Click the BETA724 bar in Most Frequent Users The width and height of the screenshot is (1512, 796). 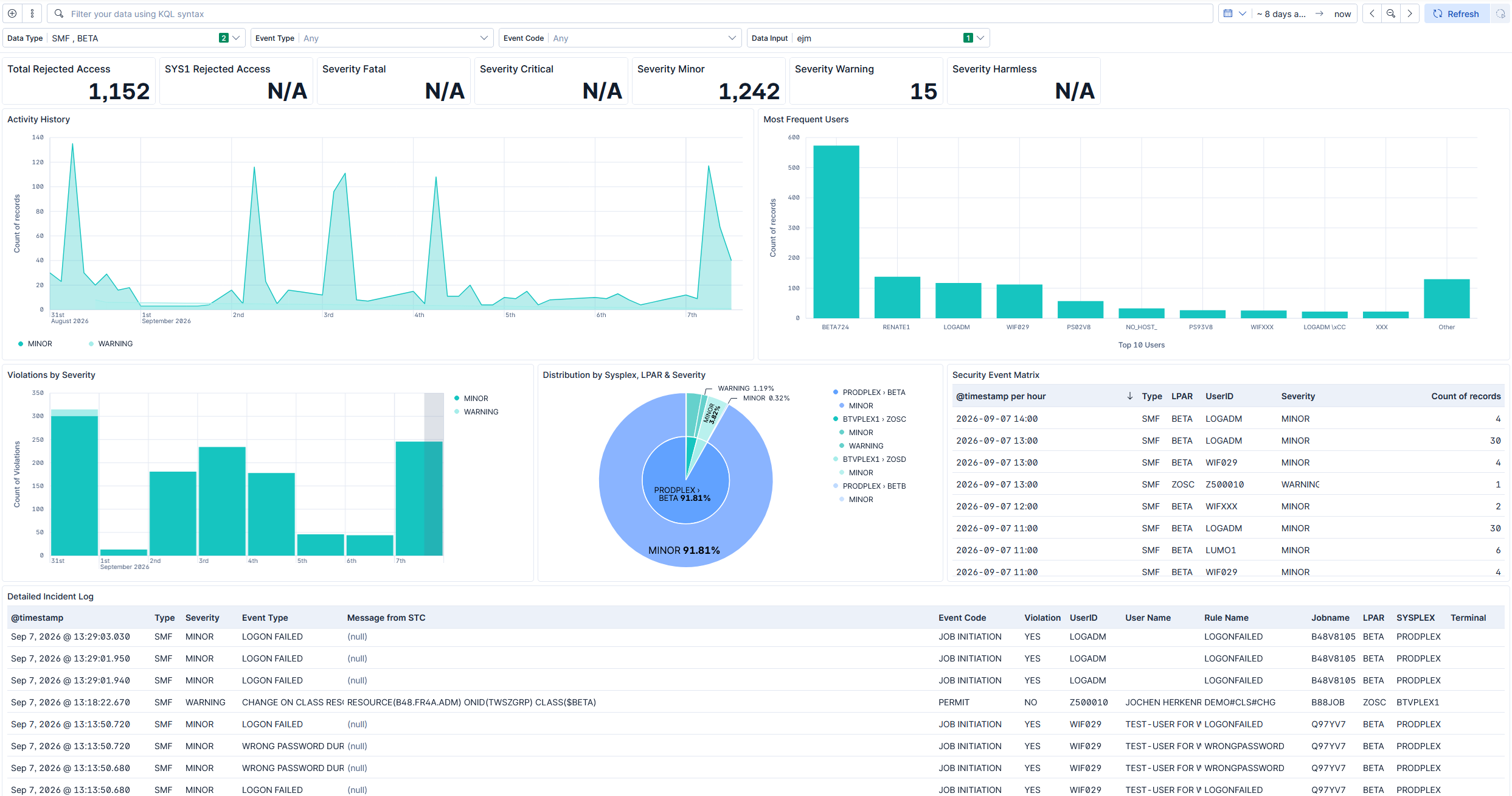click(x=836, y=232)
